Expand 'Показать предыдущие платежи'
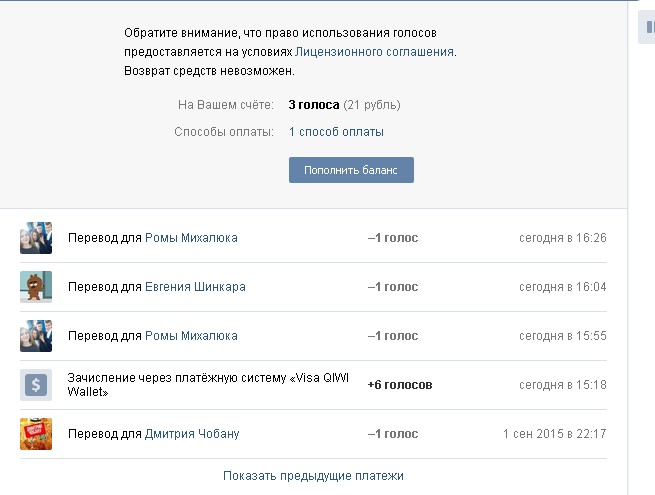Screen dimensions: 655x495 tap(313, 476)
